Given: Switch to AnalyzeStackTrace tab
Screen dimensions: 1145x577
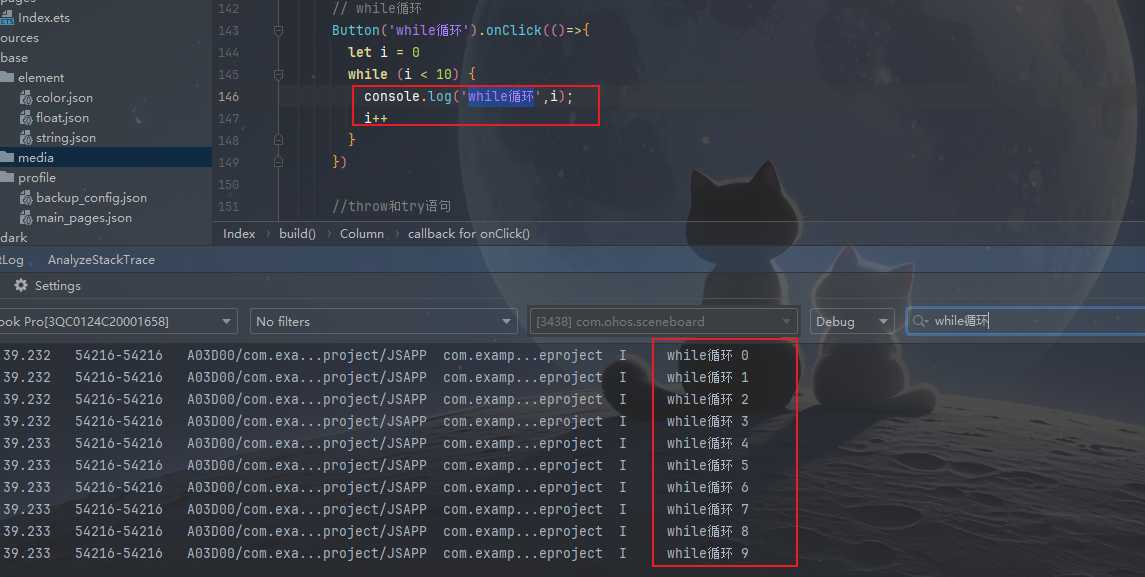Looking at the screenshot, I should 102,259.
